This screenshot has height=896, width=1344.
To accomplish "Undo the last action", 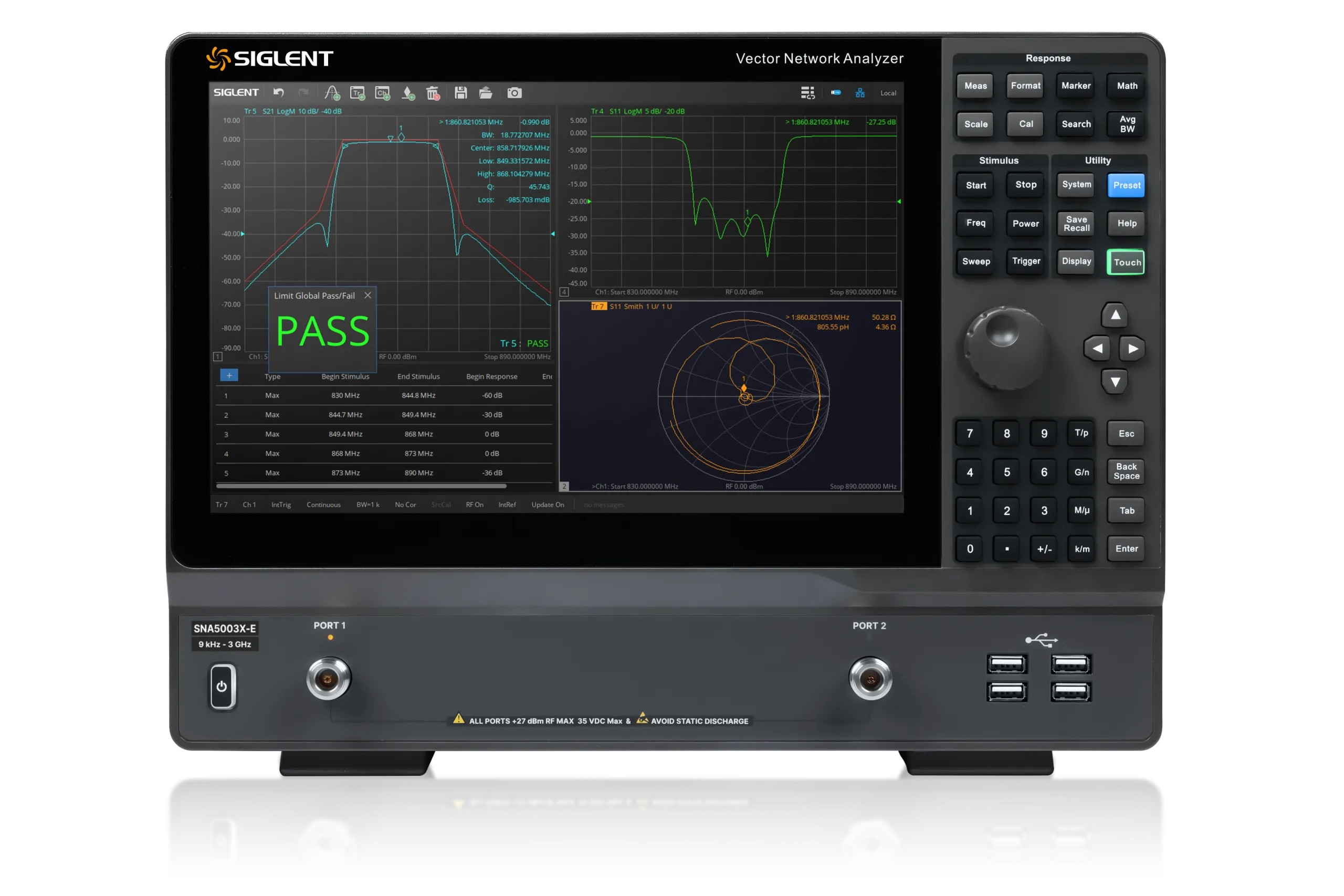I will [278, 92].
